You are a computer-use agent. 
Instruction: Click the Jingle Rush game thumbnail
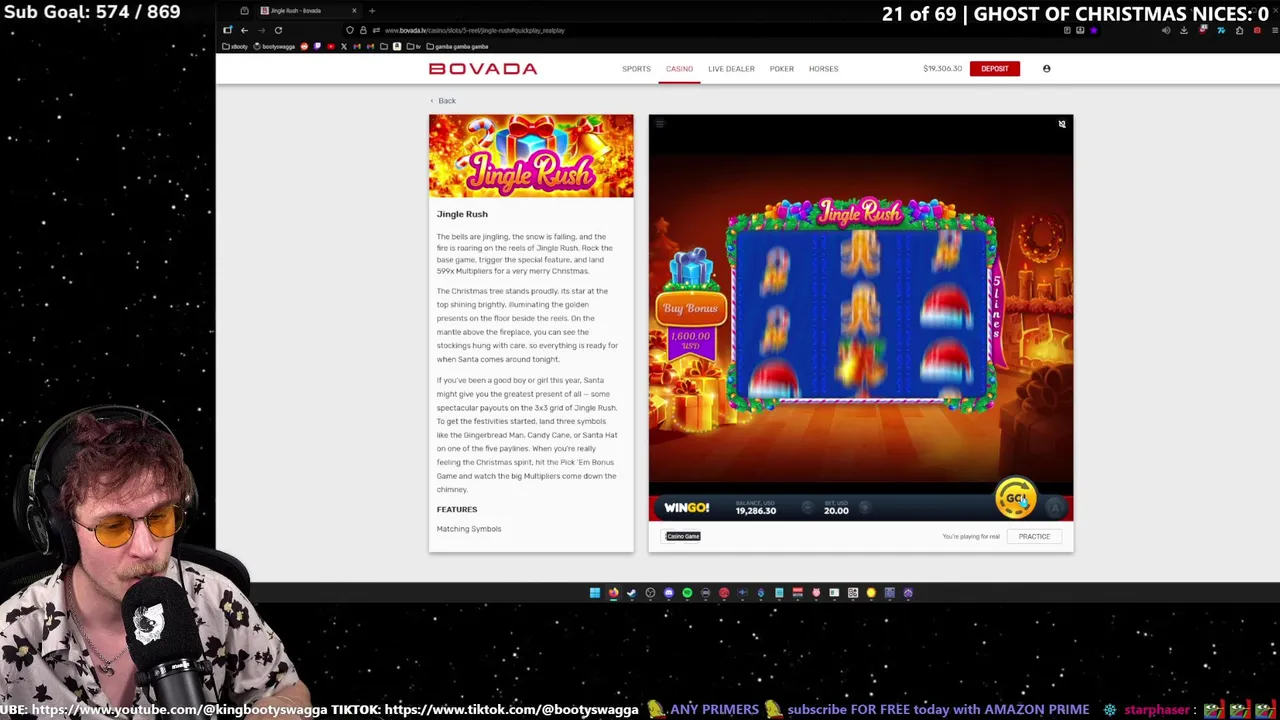pos(531,156)
